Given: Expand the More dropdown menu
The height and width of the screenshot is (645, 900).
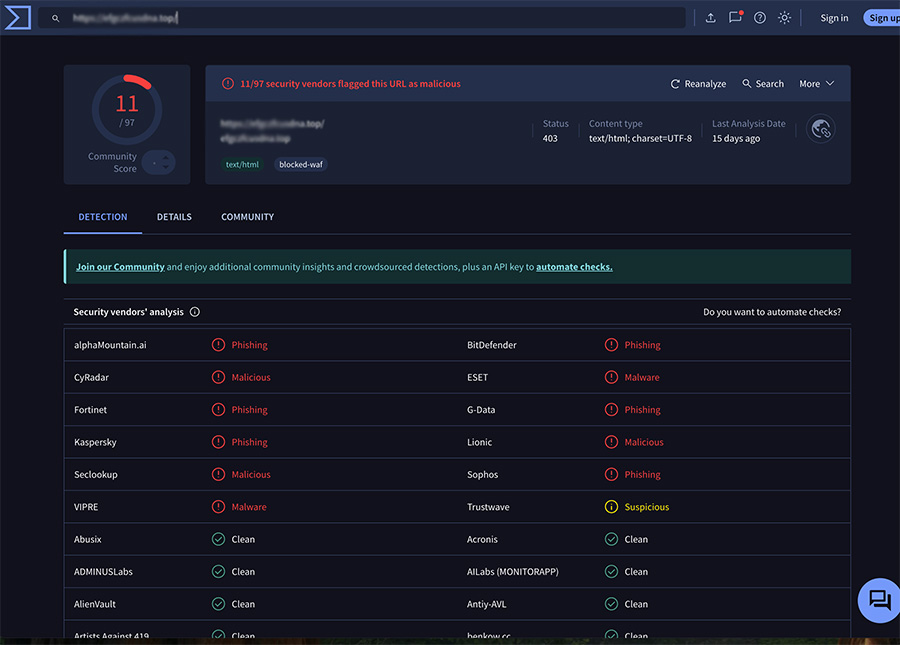Looking at the screenshot, I should click(x=816, y=84).
